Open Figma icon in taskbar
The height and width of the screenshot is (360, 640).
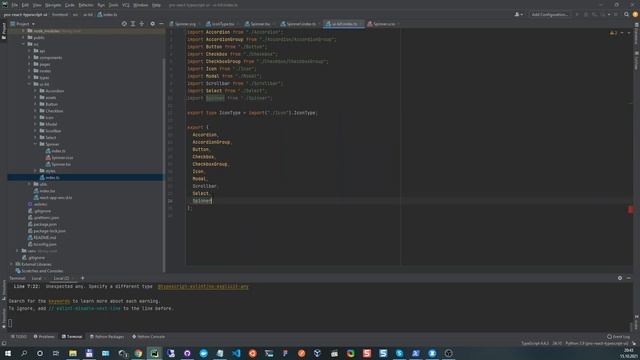[x=285, y=353]
